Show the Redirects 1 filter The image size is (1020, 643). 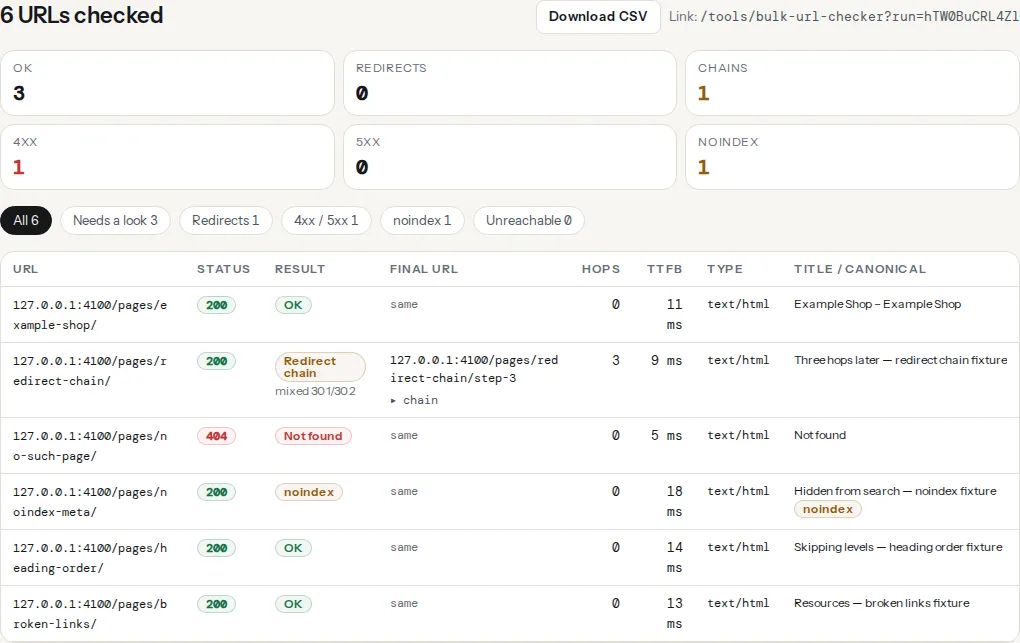tap(225, 221)
